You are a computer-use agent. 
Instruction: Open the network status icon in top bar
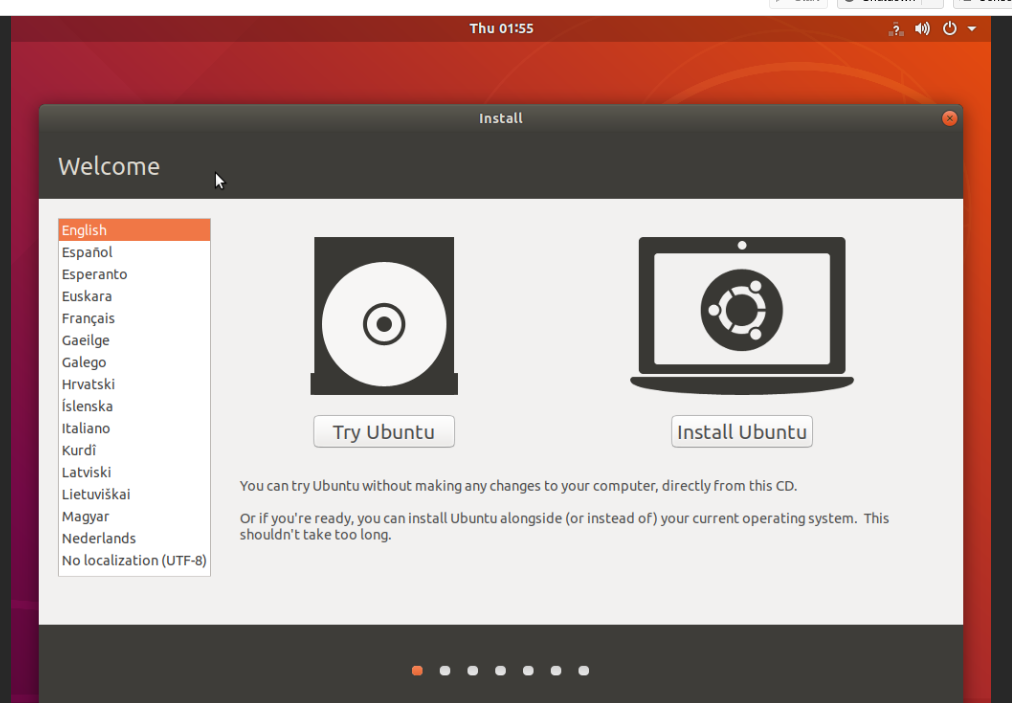tap(896, 29)
